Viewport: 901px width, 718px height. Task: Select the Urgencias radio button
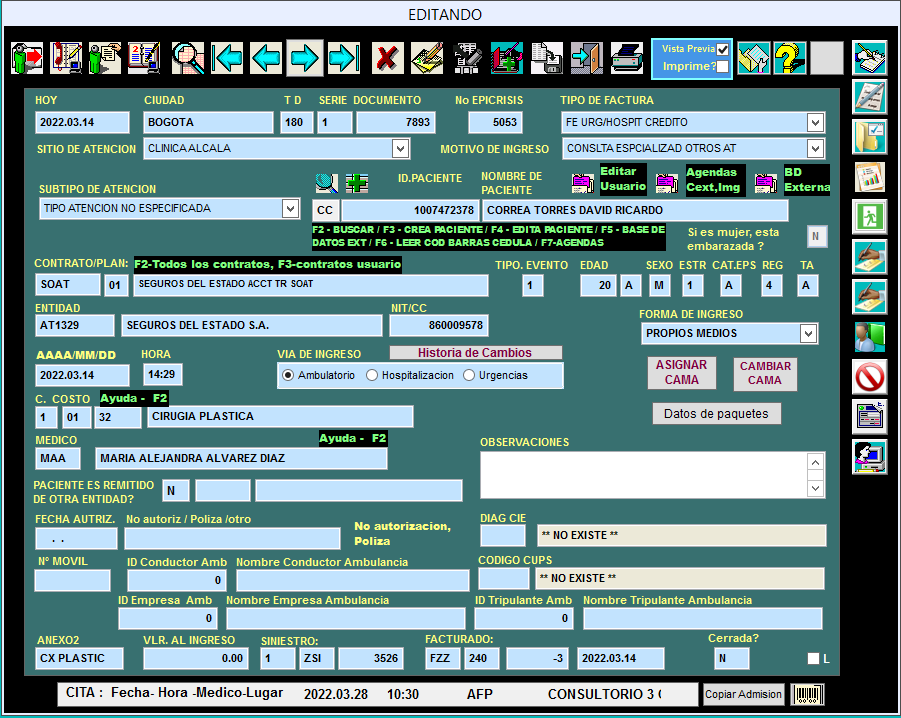click(469, 375)
